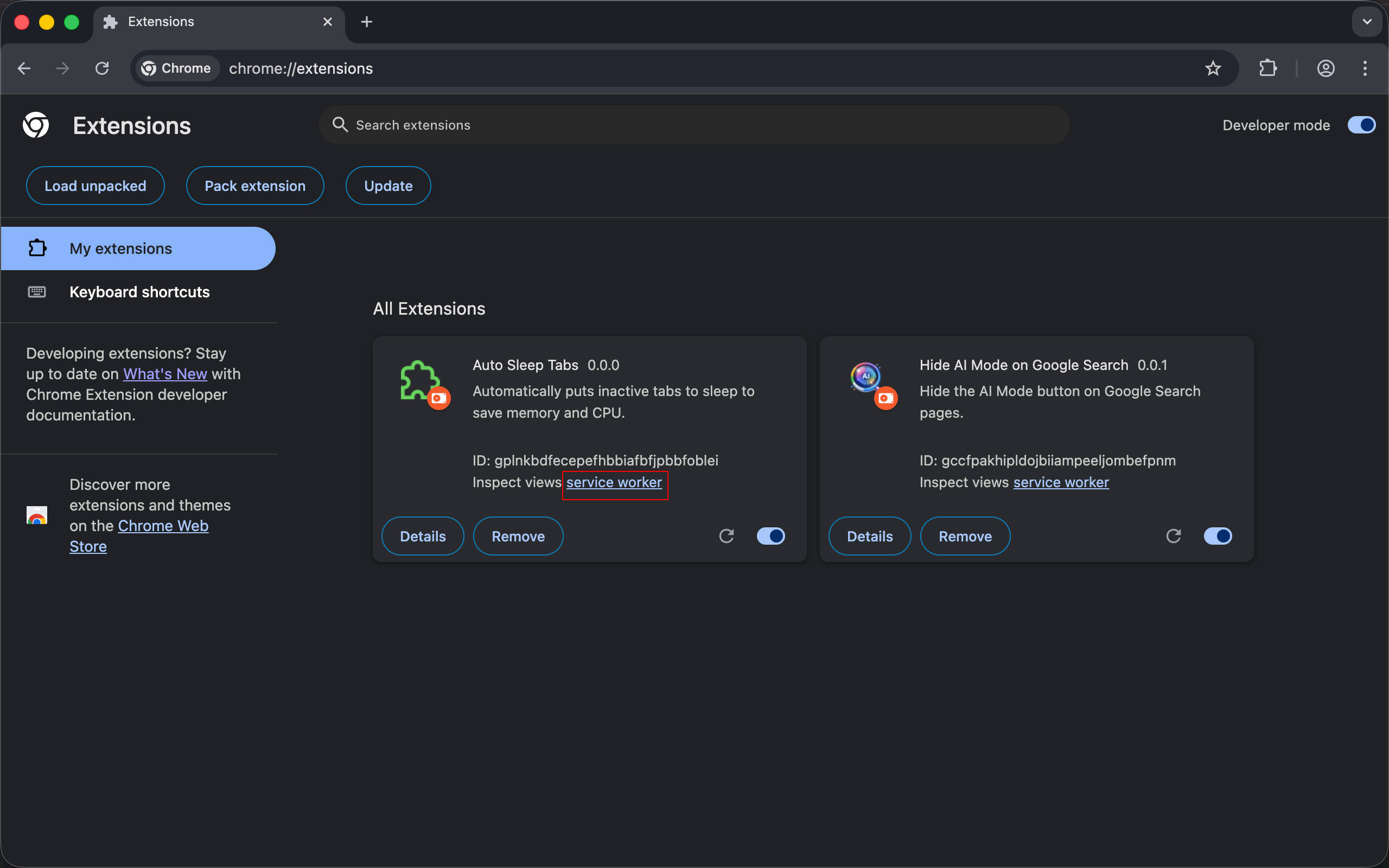Disable Developer mode
Viewport: 1389px width, 868px height.
tap(1361, 125)
